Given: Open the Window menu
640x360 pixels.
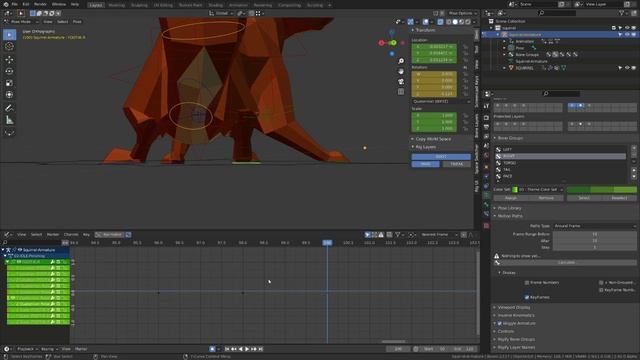Looking at the screenshot, I should (x=59, y=4).
